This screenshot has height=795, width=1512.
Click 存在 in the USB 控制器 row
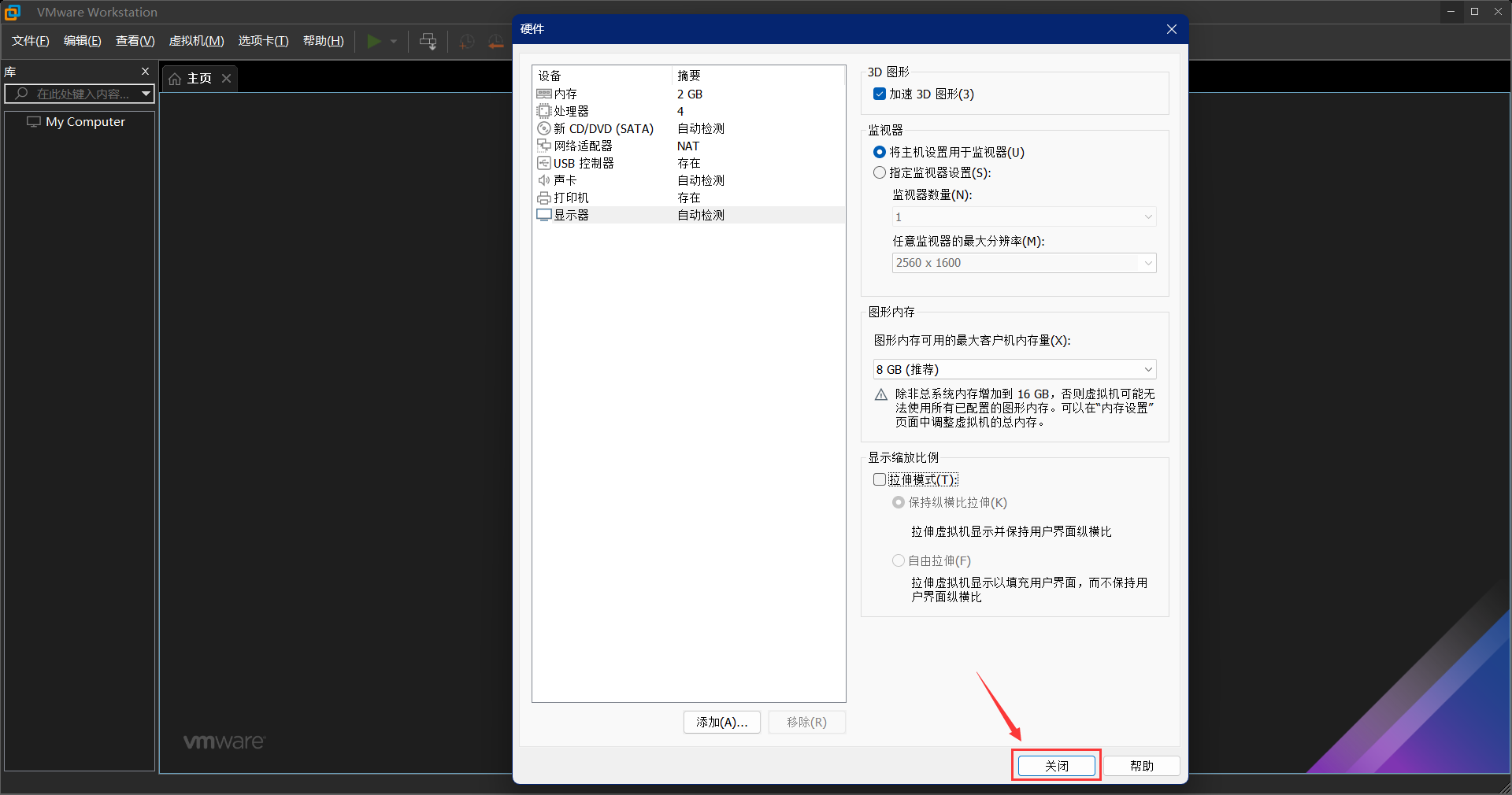click(689, 163)
